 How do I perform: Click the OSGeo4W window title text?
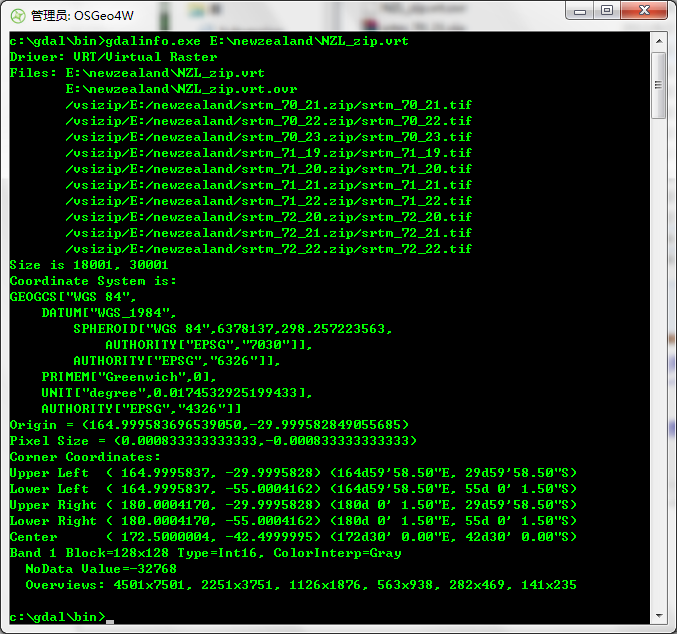click(82, 16)
